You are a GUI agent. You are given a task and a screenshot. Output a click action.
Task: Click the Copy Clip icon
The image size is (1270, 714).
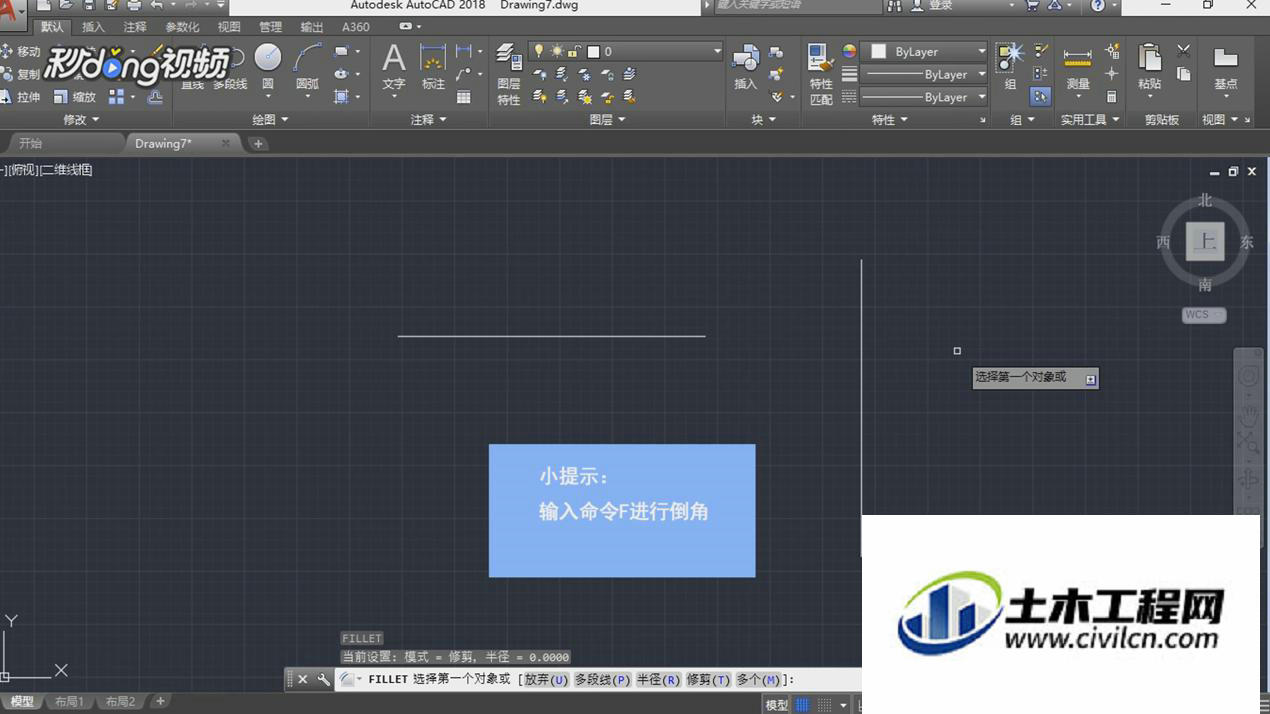point(1184,74)
